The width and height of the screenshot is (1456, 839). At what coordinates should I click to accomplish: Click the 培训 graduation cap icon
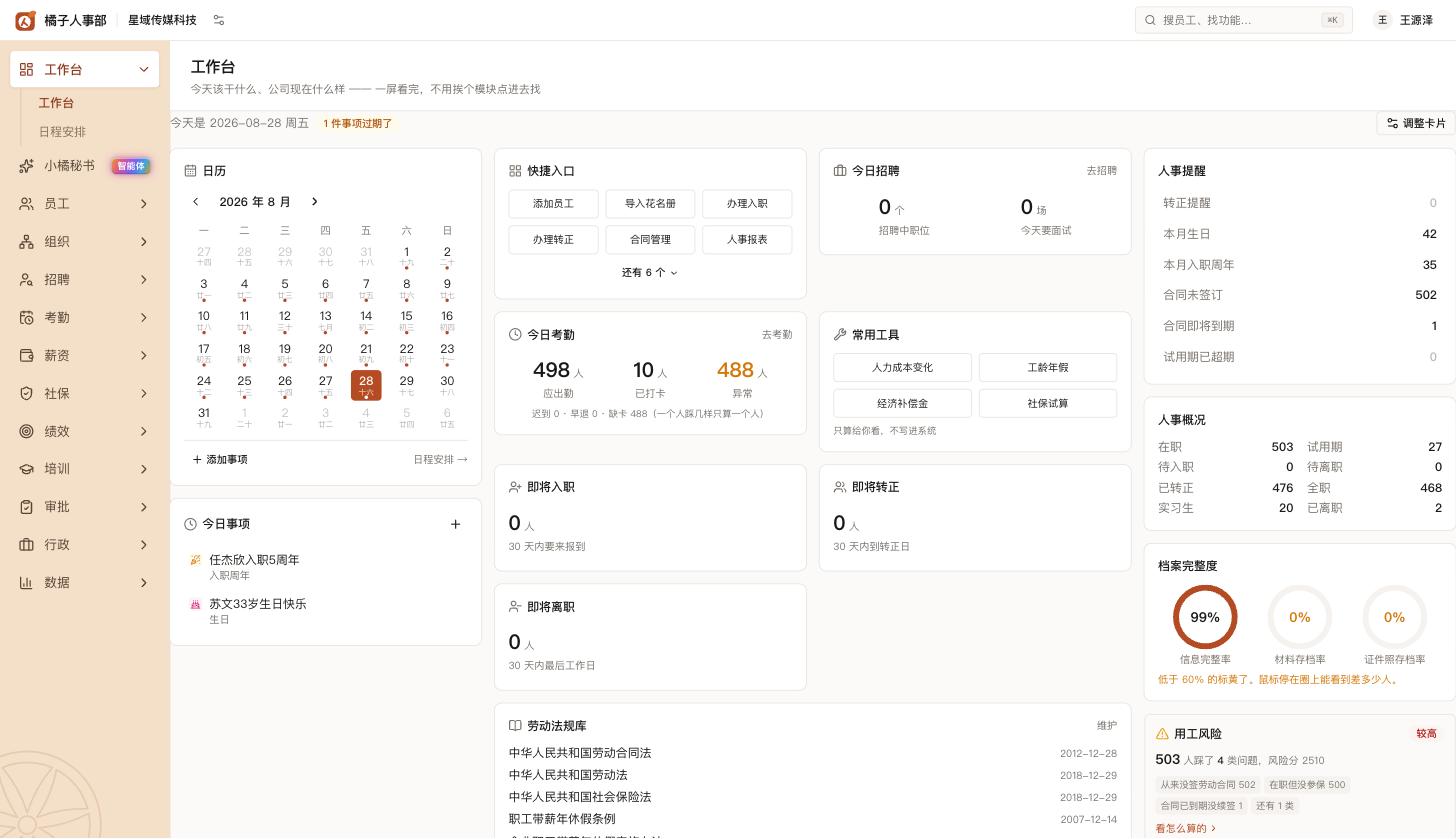tap(27, 469)
